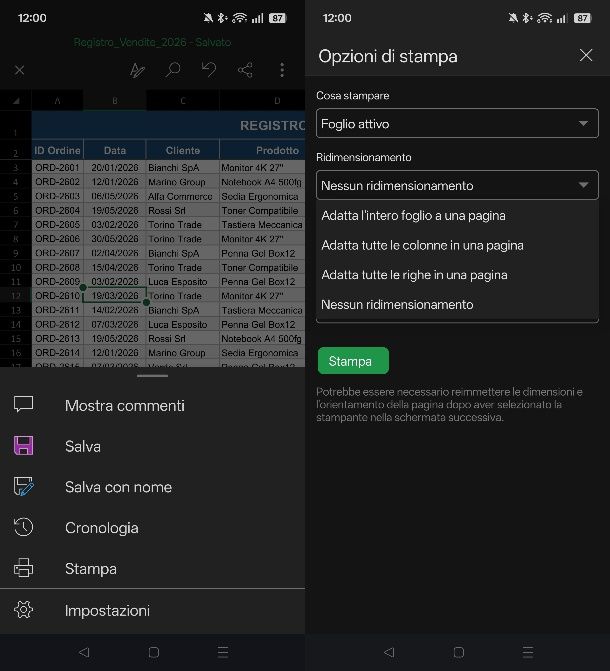Tap cell ORD-2608
610x671 pixels.
tap(57, 267)
